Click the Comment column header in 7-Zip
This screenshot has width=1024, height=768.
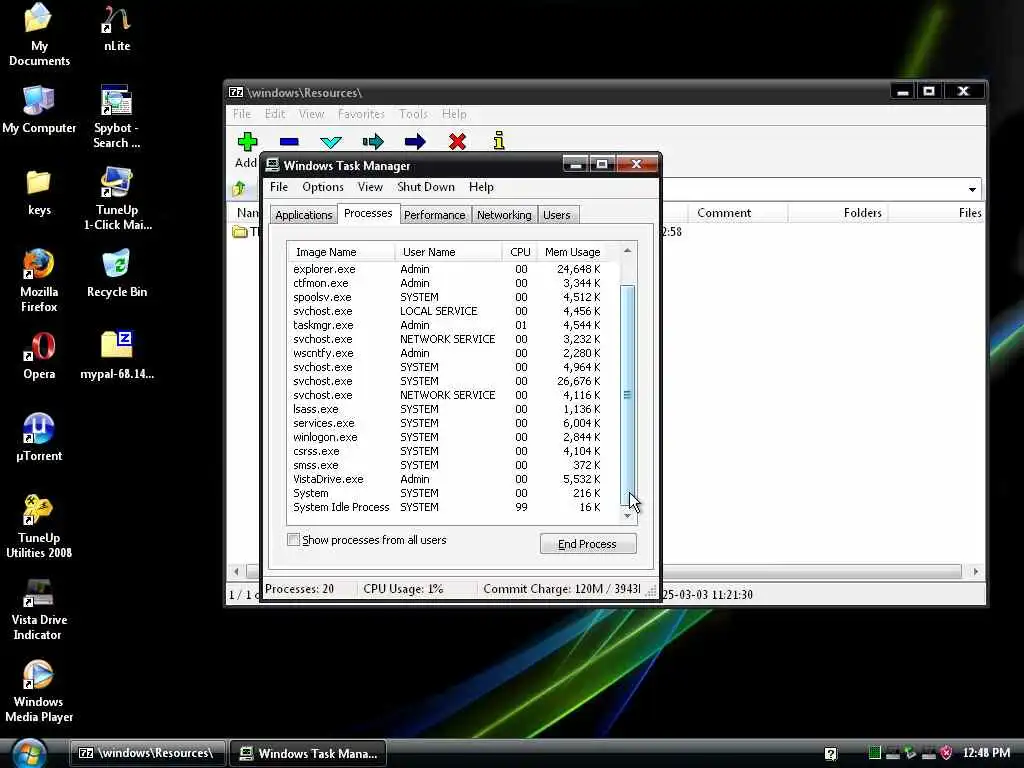coord(737,213)
